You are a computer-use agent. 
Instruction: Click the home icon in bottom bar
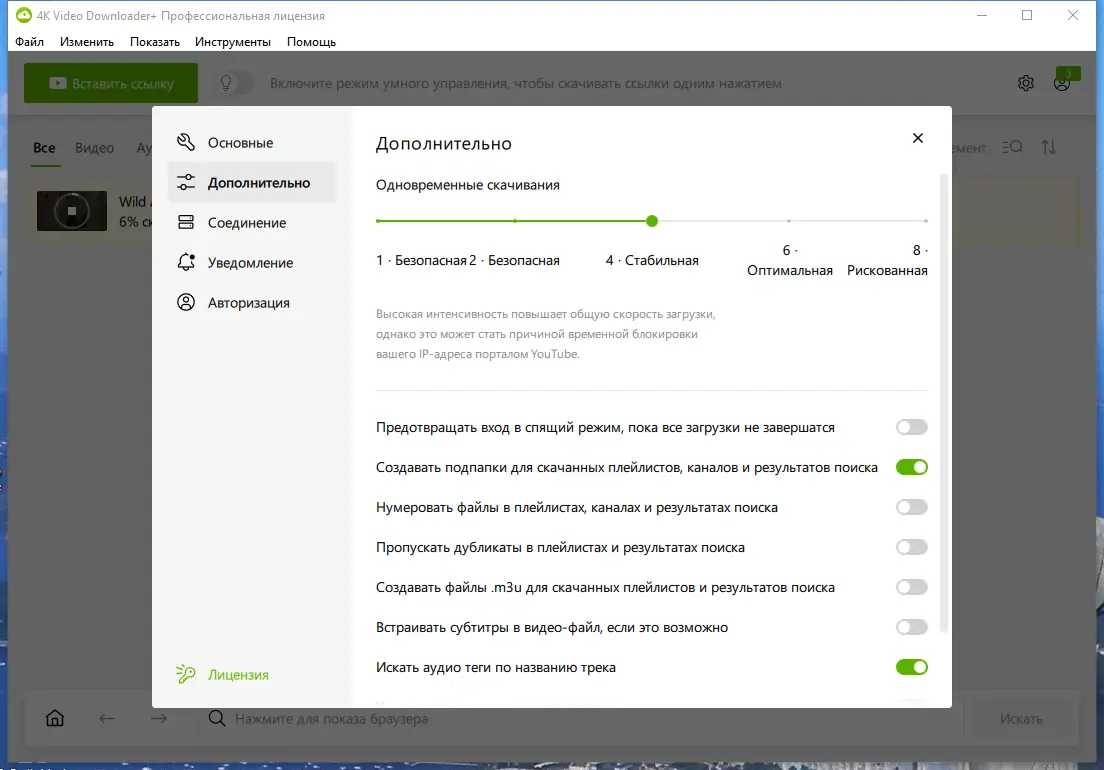tap(54, 718)
